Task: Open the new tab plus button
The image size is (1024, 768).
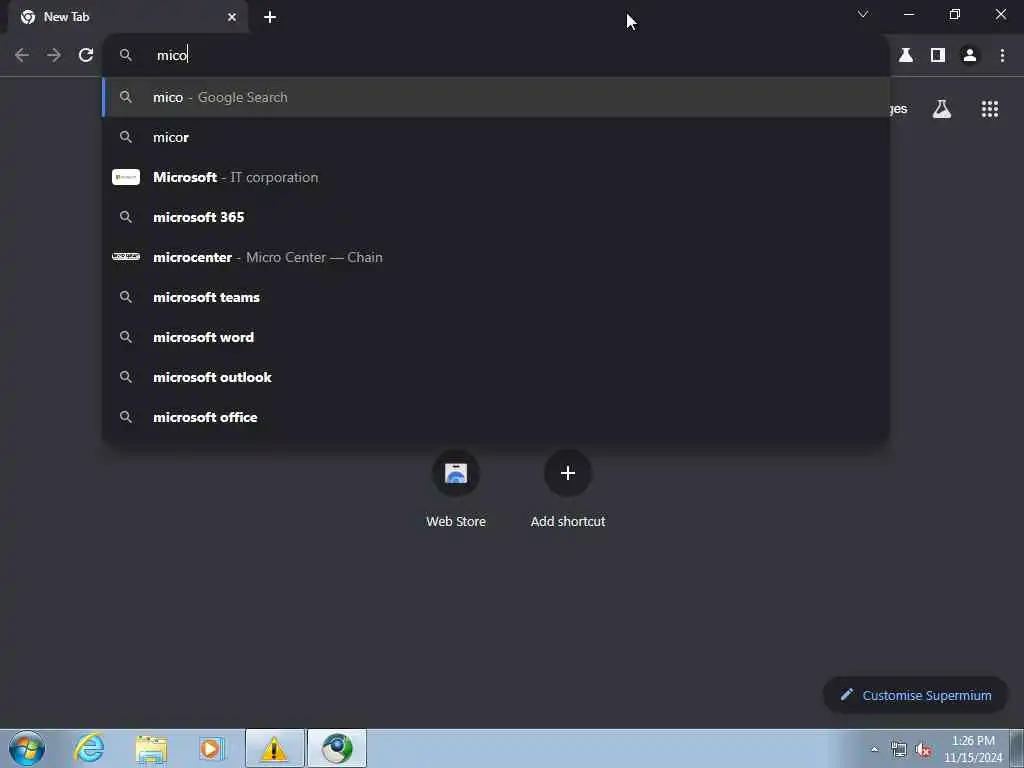Action: click(x=270, y=17)
